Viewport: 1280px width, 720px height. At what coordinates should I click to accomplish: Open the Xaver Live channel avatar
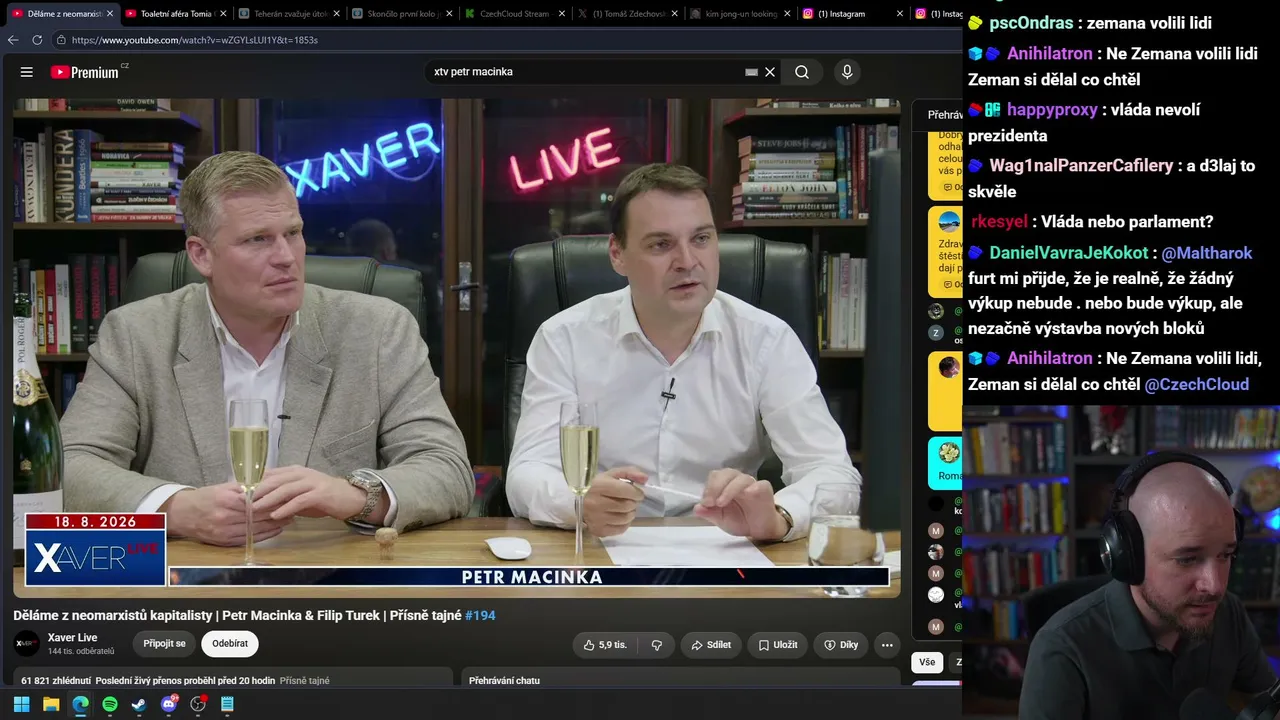(26, 643)
